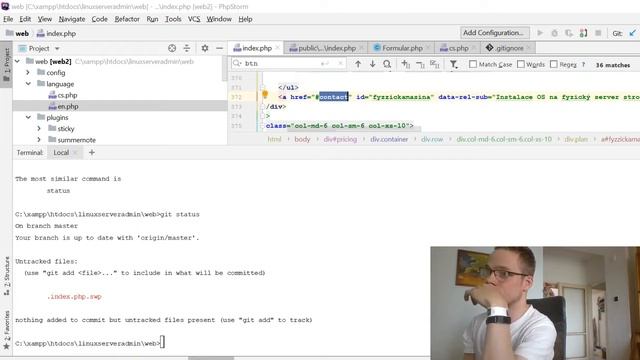
Task: Collapse the language folder
Action: pos(28,84)
